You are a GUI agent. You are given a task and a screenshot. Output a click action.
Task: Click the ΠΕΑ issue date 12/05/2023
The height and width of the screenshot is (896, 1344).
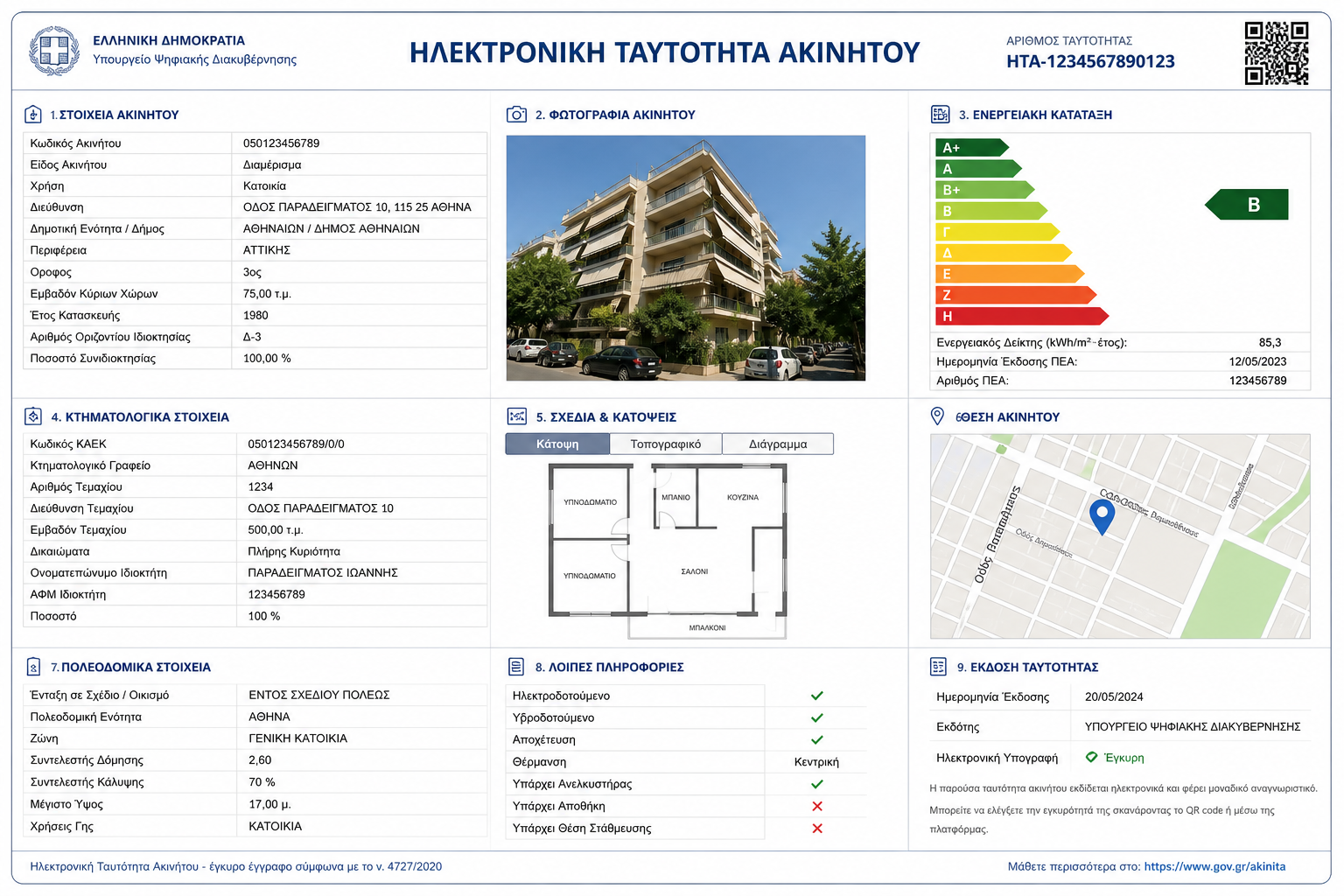[1257, 361]
